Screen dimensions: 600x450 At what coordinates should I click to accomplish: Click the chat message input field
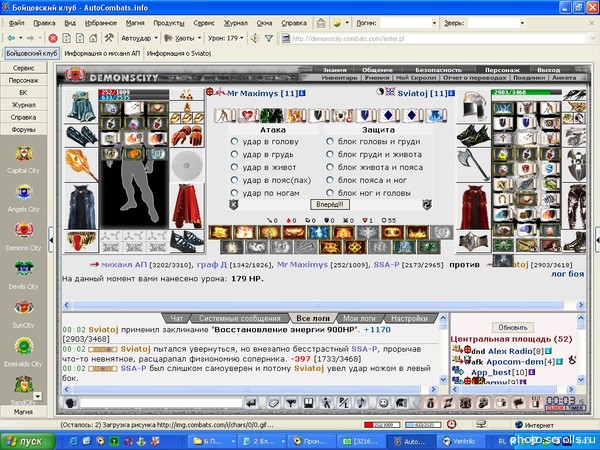tap(161, 403)
